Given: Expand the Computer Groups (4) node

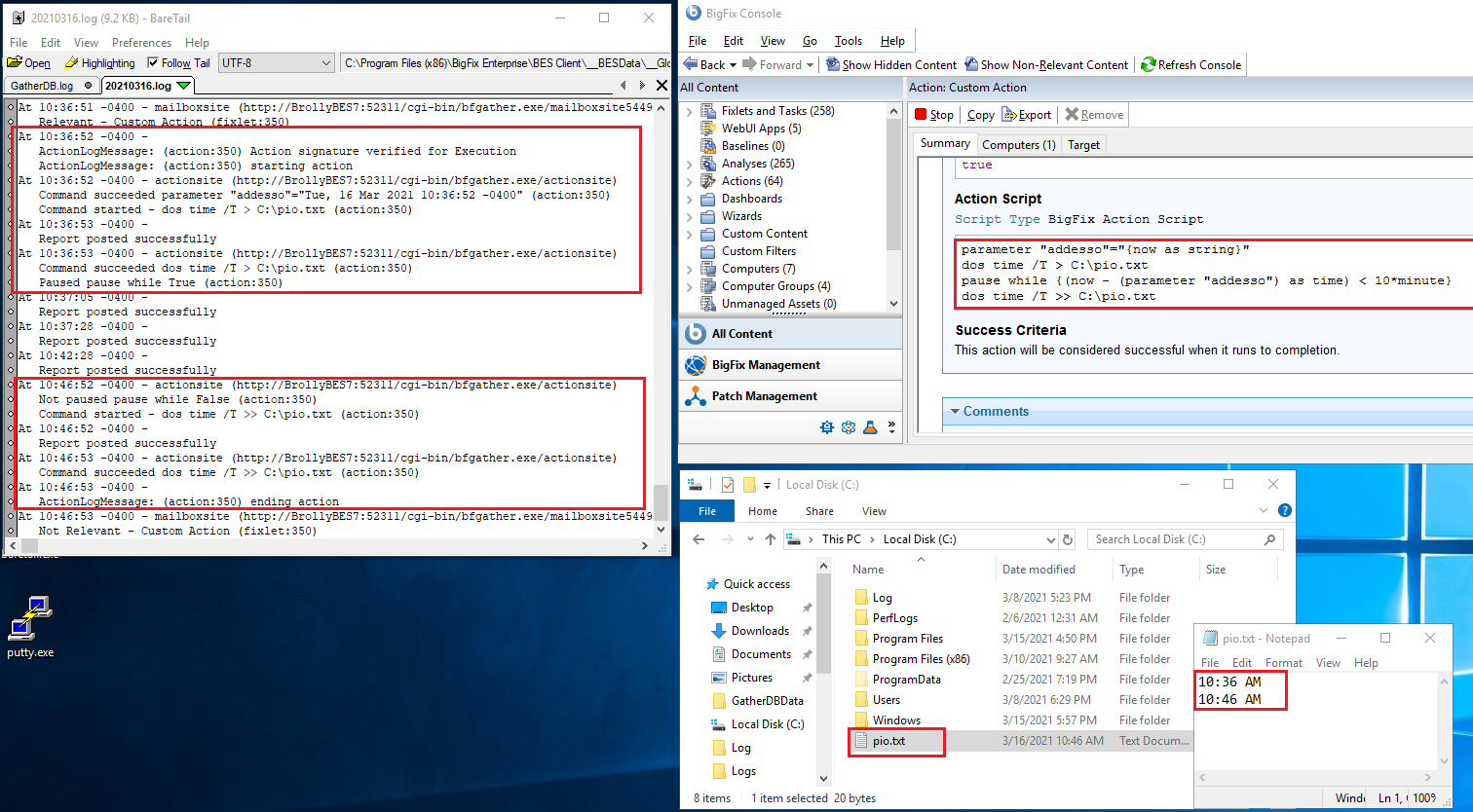Looking at the screenshot, I should pyautogui.click(x=689, y=286).
